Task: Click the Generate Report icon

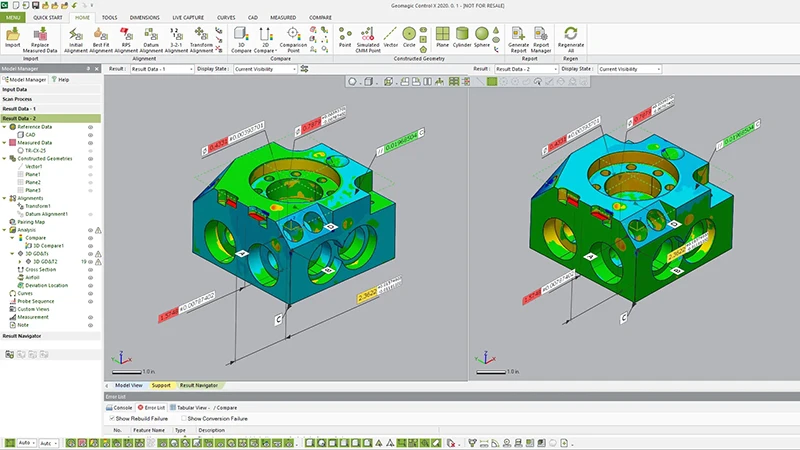Action: [x=519, y=36]
